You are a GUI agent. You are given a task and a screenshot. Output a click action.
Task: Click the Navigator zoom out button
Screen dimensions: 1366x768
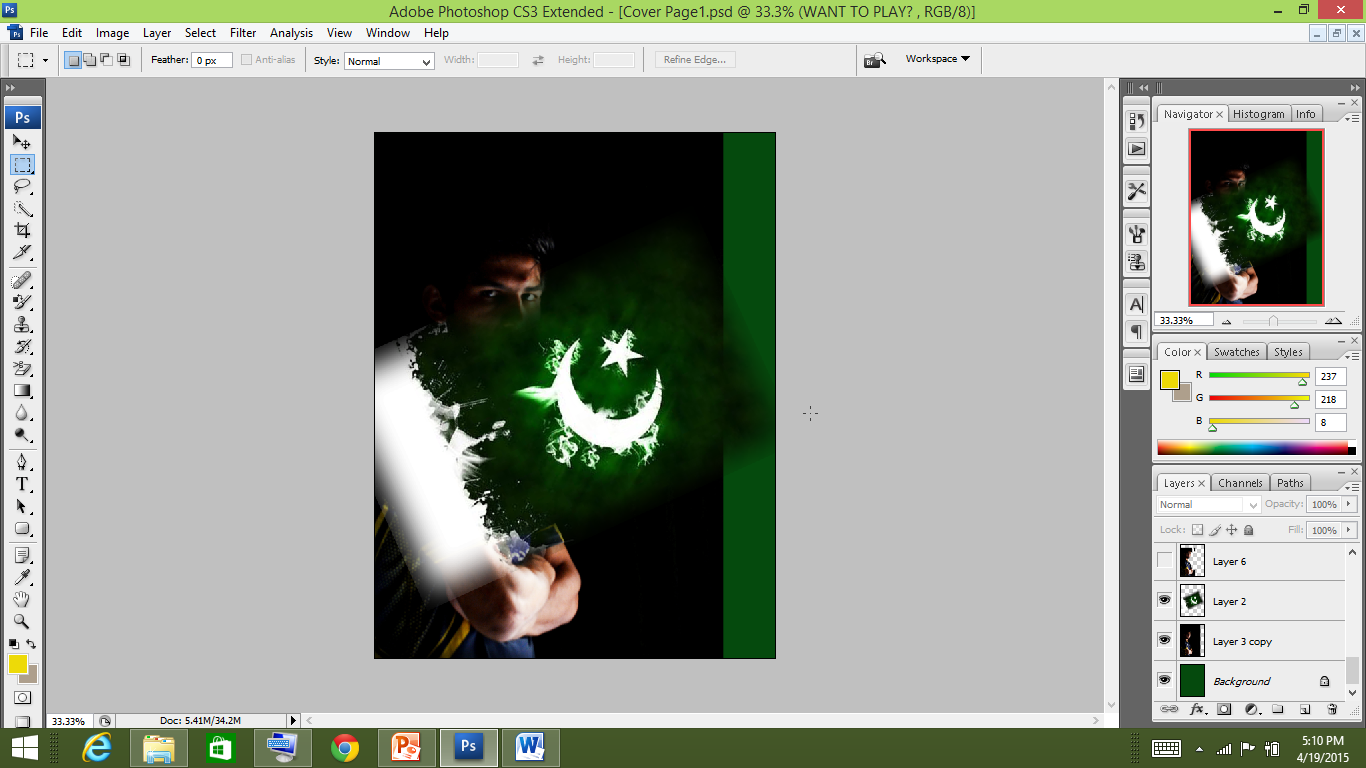(1227, 322)
